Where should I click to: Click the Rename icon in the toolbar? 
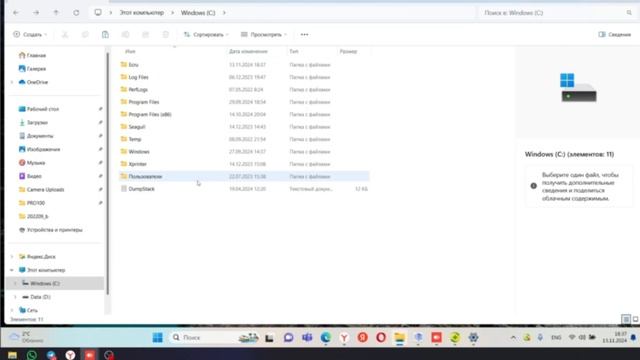tap(125, 35)
